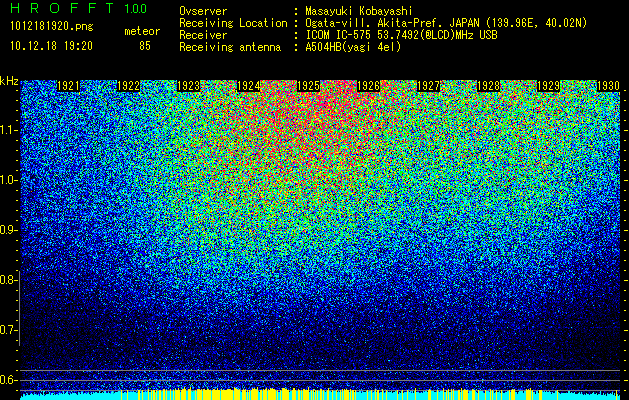629x400 pixels.
Task: Click the meteor label
Action: click(142, 31)
